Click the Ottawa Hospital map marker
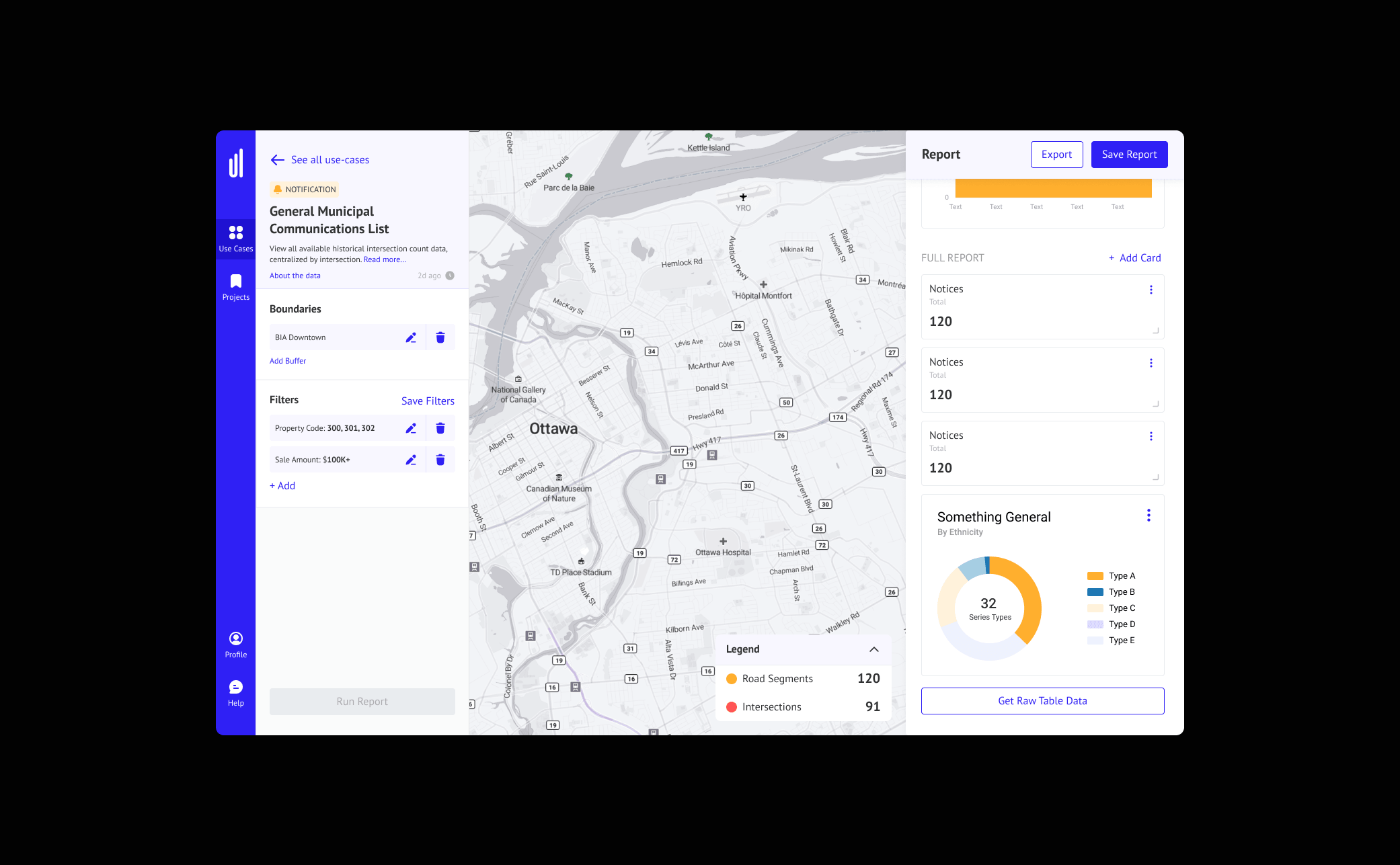The image size is (1400, 865). pos(723,541)
